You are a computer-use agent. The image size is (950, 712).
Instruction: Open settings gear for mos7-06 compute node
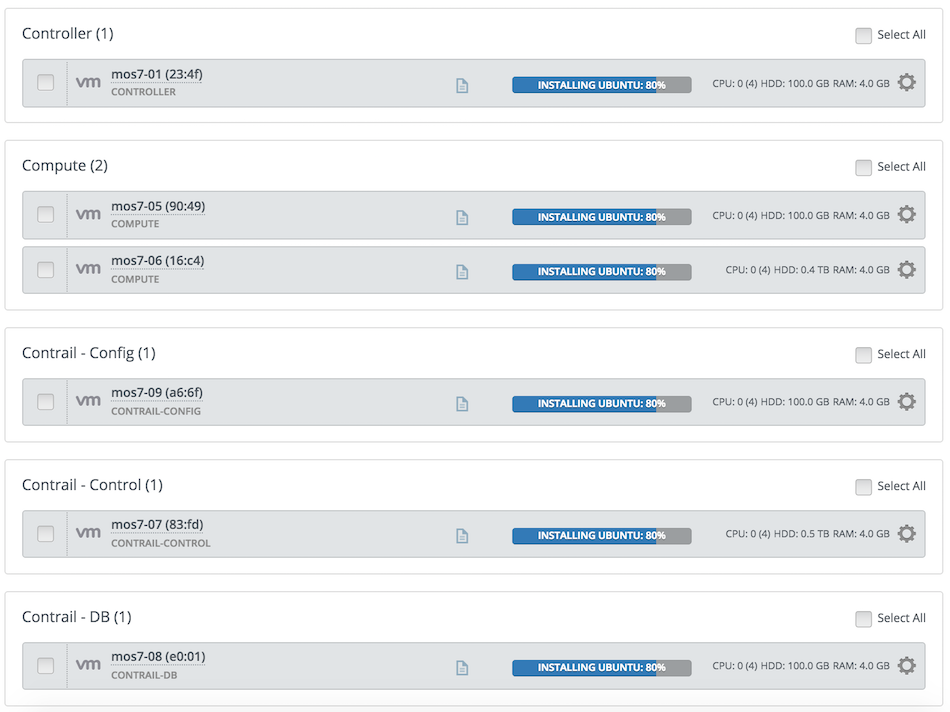coord(906,270)
